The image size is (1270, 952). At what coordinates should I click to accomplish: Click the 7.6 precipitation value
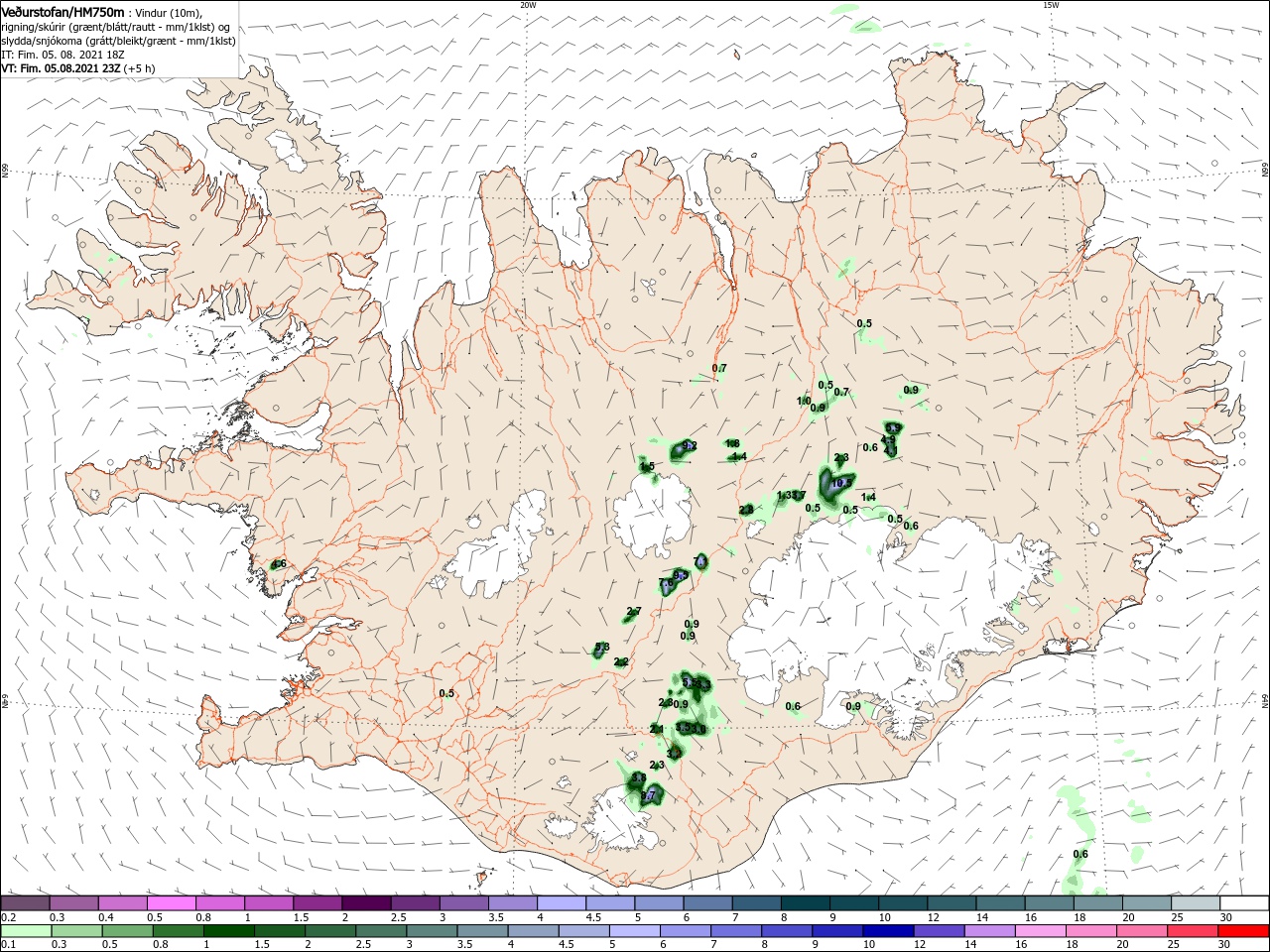click(666, 583)
